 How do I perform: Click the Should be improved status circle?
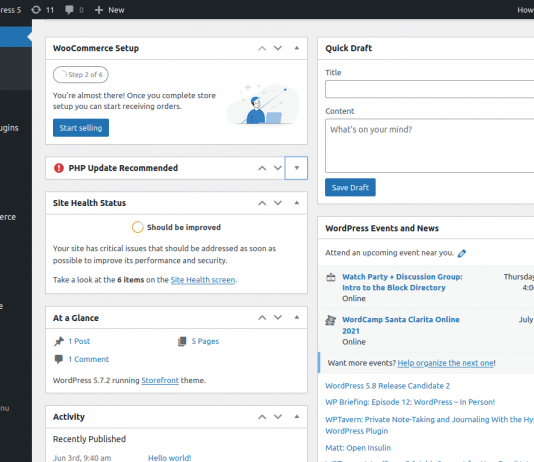click(x=138, y=227)
